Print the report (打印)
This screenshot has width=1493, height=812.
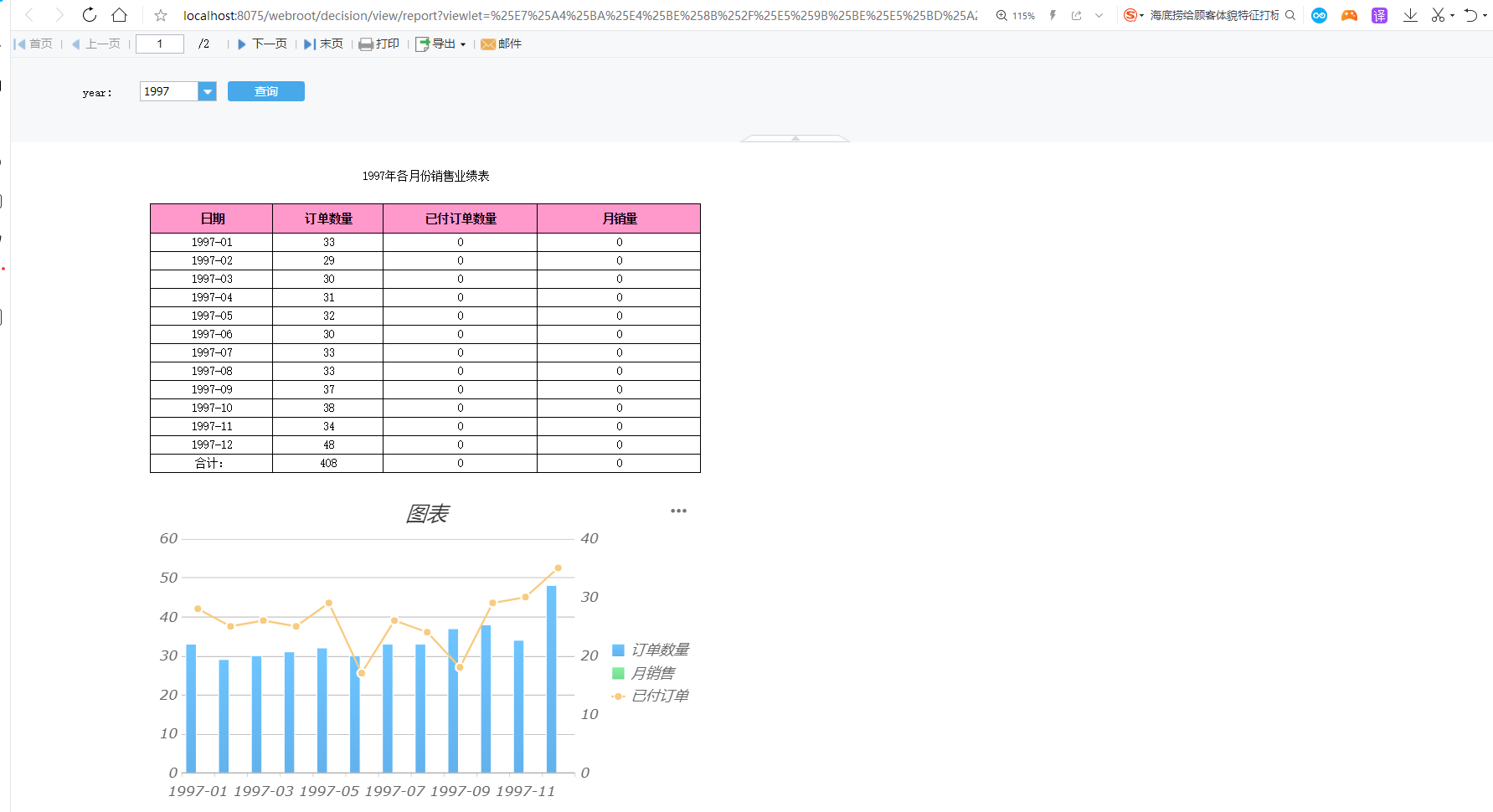[379, 44]
